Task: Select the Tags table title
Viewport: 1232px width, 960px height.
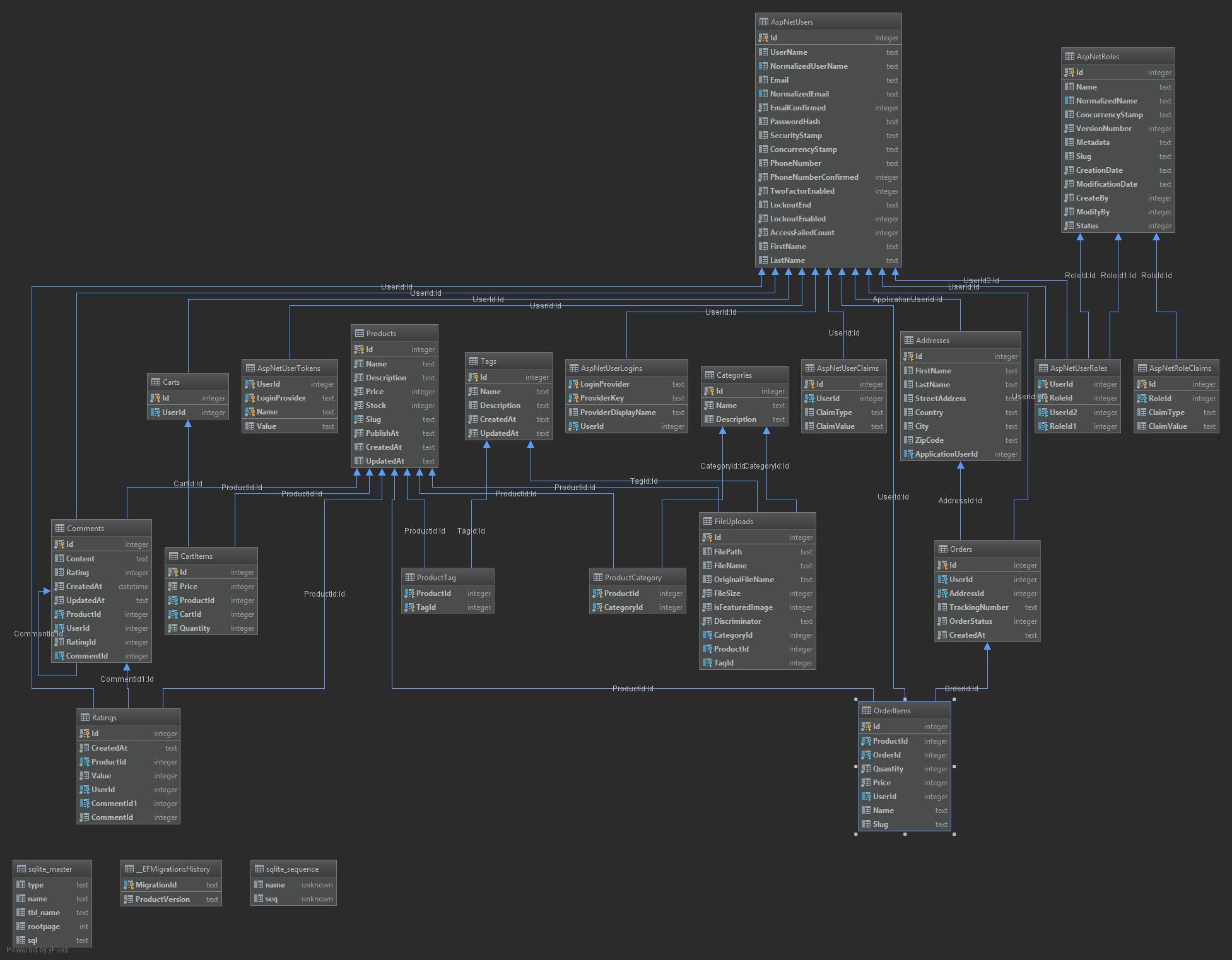Action: (488, 361)
